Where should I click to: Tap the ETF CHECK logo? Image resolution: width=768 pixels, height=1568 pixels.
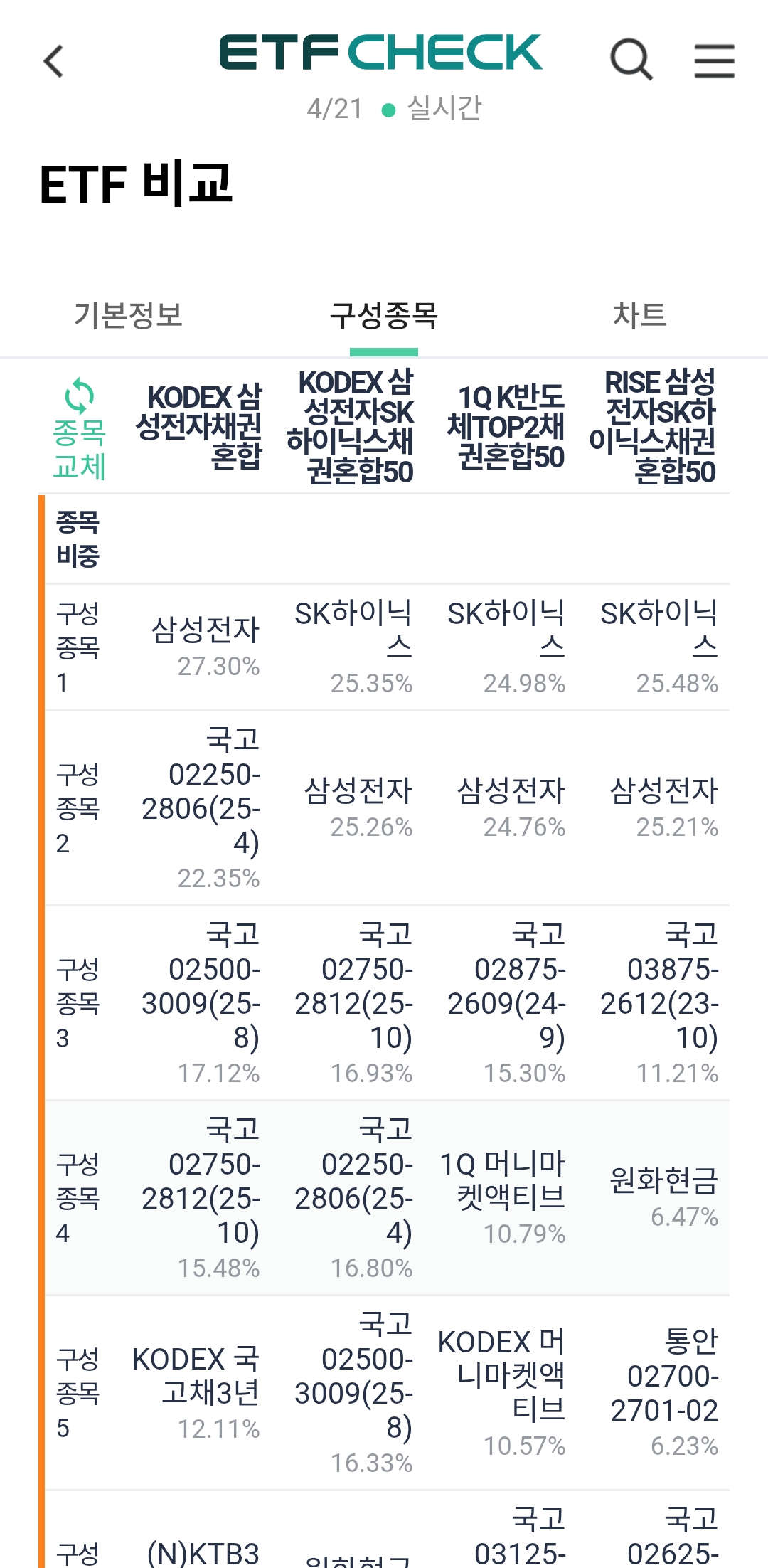pyautogui.click(x=380, y=53)
